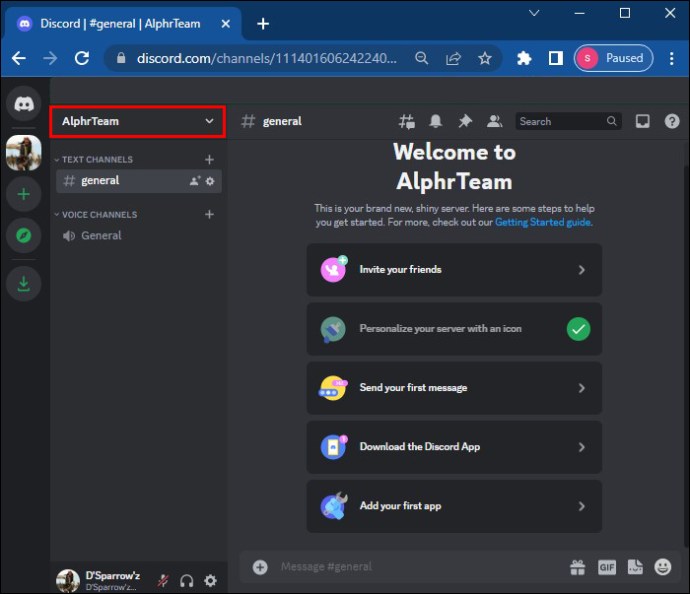690x594 pixels.
Task: Add a server with the plus icon
Action: [24, 194]
